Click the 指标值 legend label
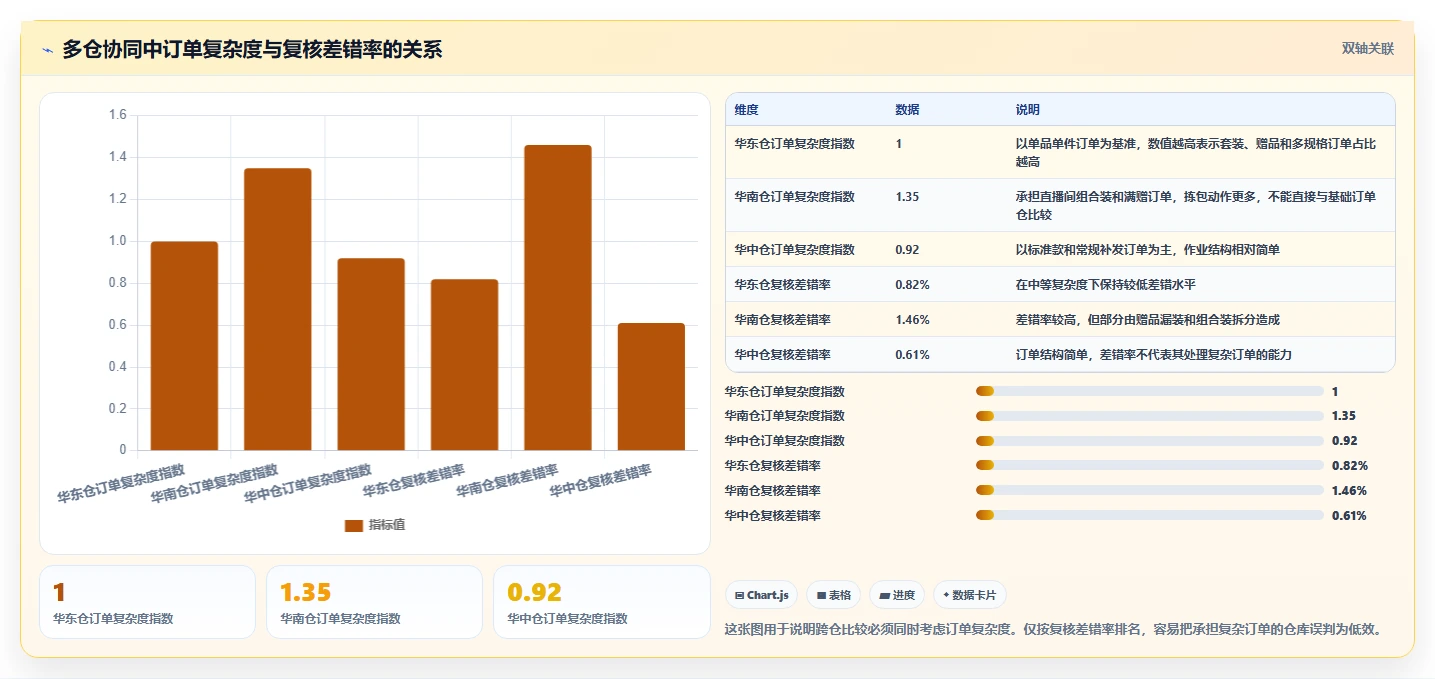Viewport: 1435px width, 679px height. 387,525
